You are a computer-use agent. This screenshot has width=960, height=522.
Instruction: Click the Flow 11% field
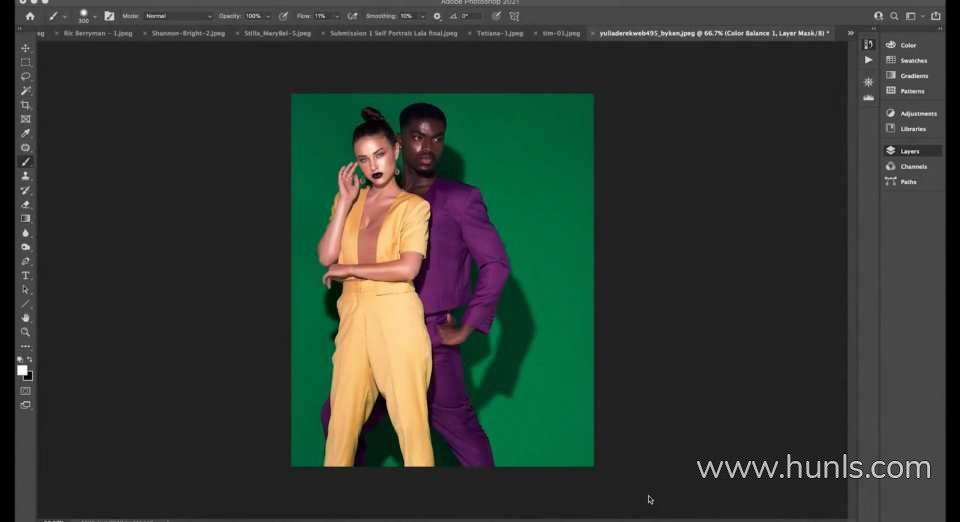click(x=322, y=16)
